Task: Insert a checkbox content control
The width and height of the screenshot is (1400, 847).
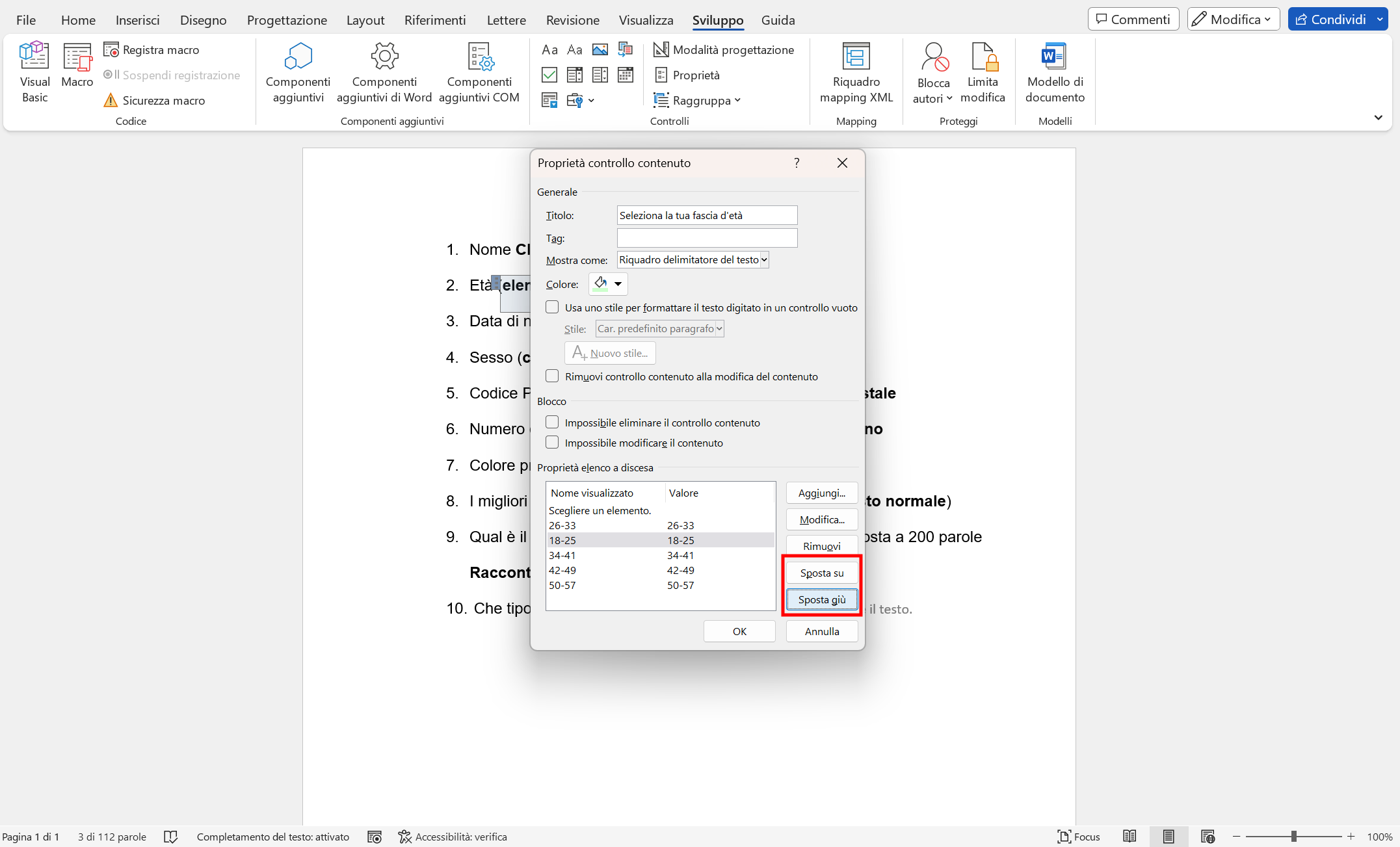Action: point(549,75)
